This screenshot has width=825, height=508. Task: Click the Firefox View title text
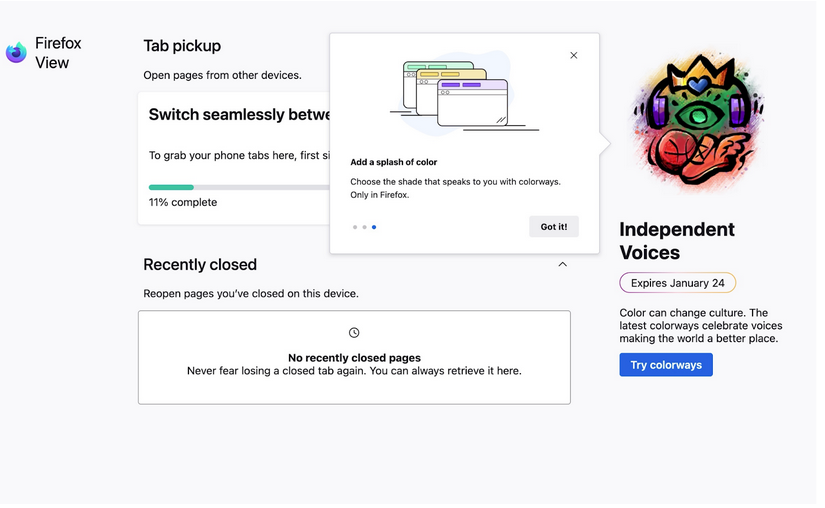pyautogui.click(x=58, y=53)
